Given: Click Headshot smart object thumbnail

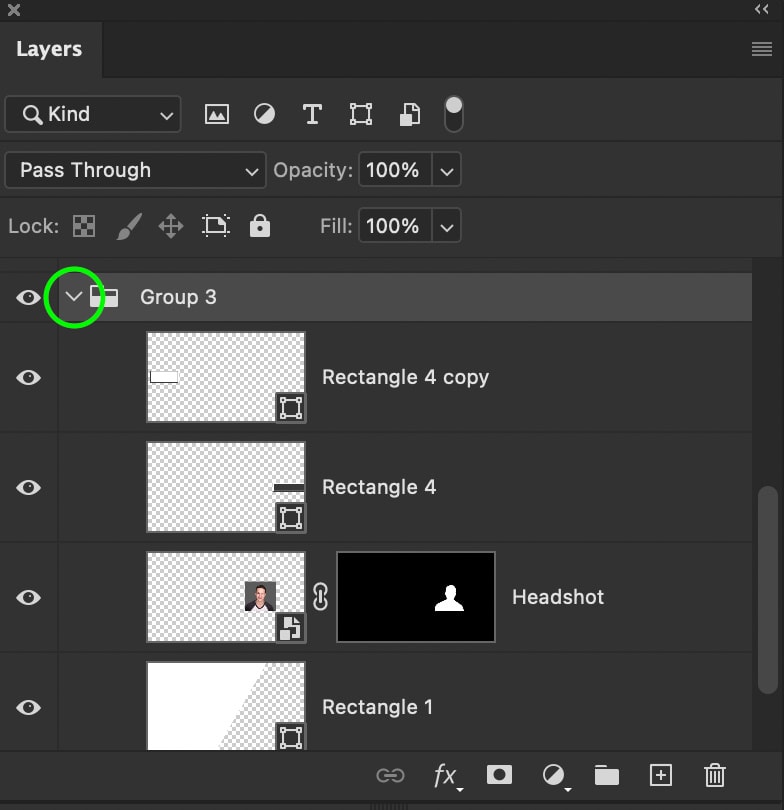Looking at the screenshot, I should coord(226,597).
